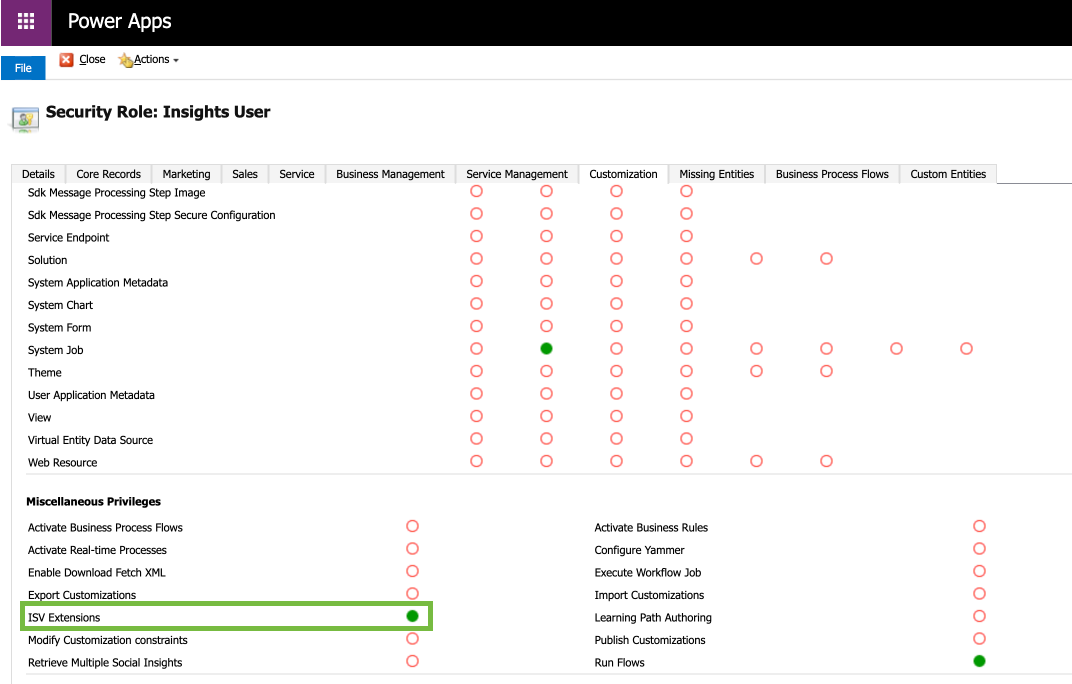
Task: Switch to the Service Management tab
Action: 517,174
